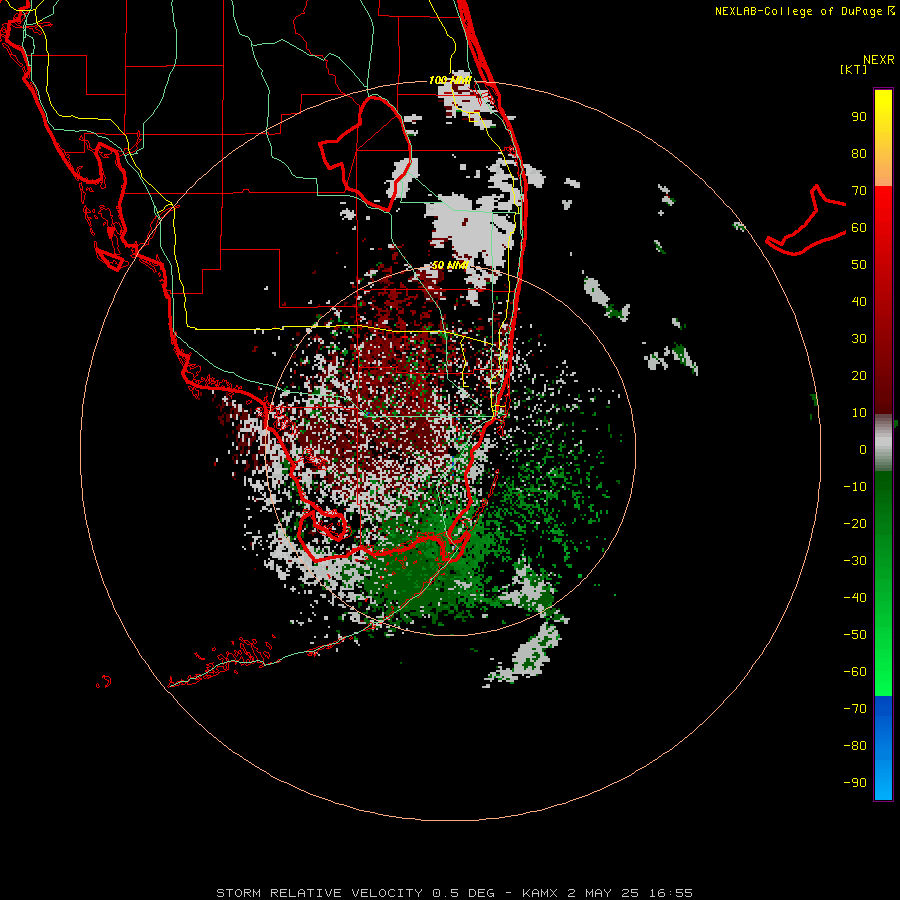This screenshot has height=900, width=900.
Task: Select the 70 value on the velocity scale
Action: (x=859, y=191)
